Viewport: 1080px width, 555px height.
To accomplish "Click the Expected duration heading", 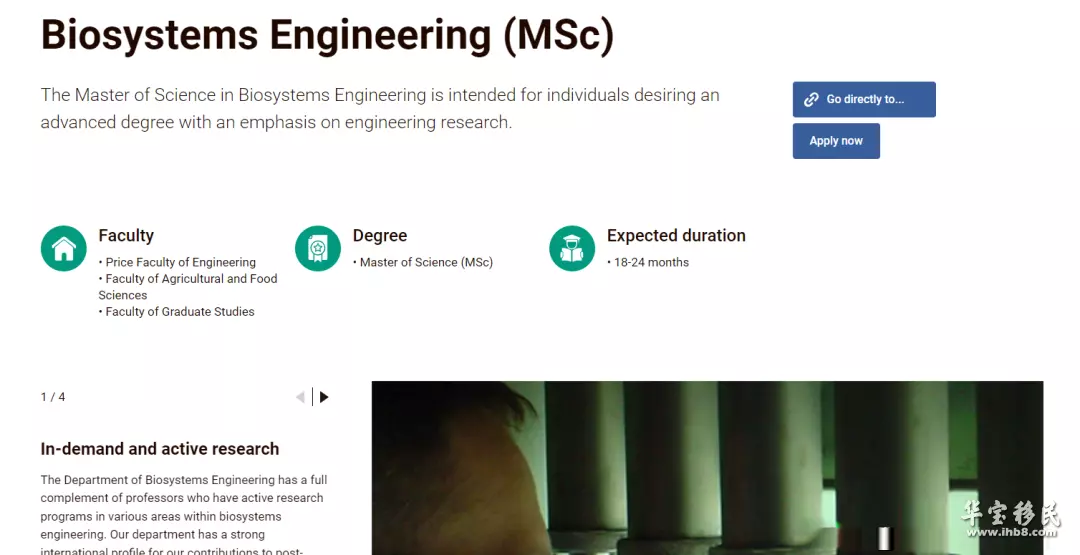I will pos(676,236).
